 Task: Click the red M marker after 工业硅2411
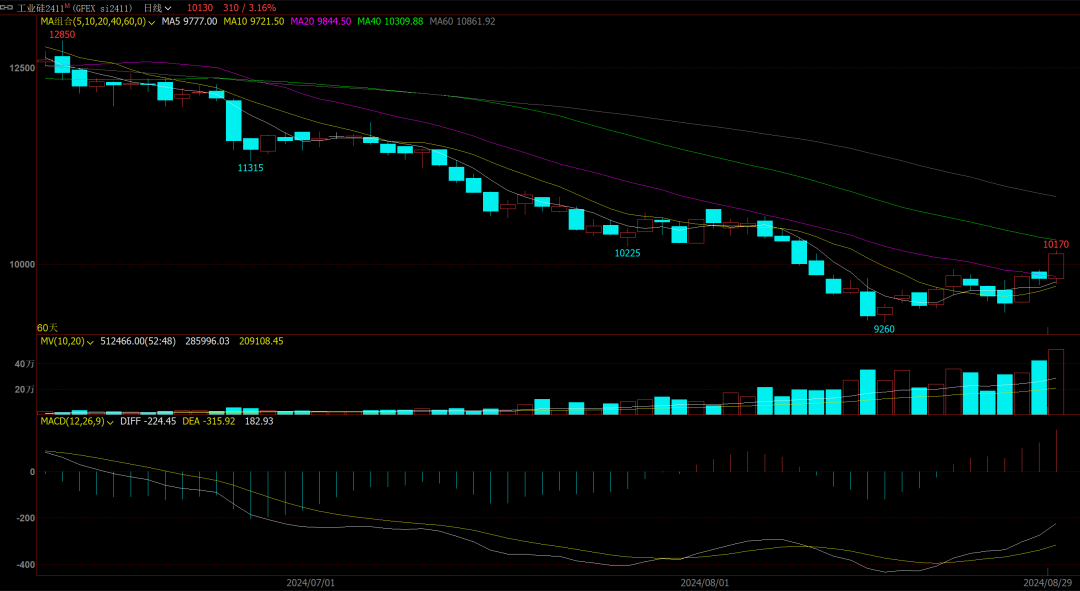(x=68, y=6)
